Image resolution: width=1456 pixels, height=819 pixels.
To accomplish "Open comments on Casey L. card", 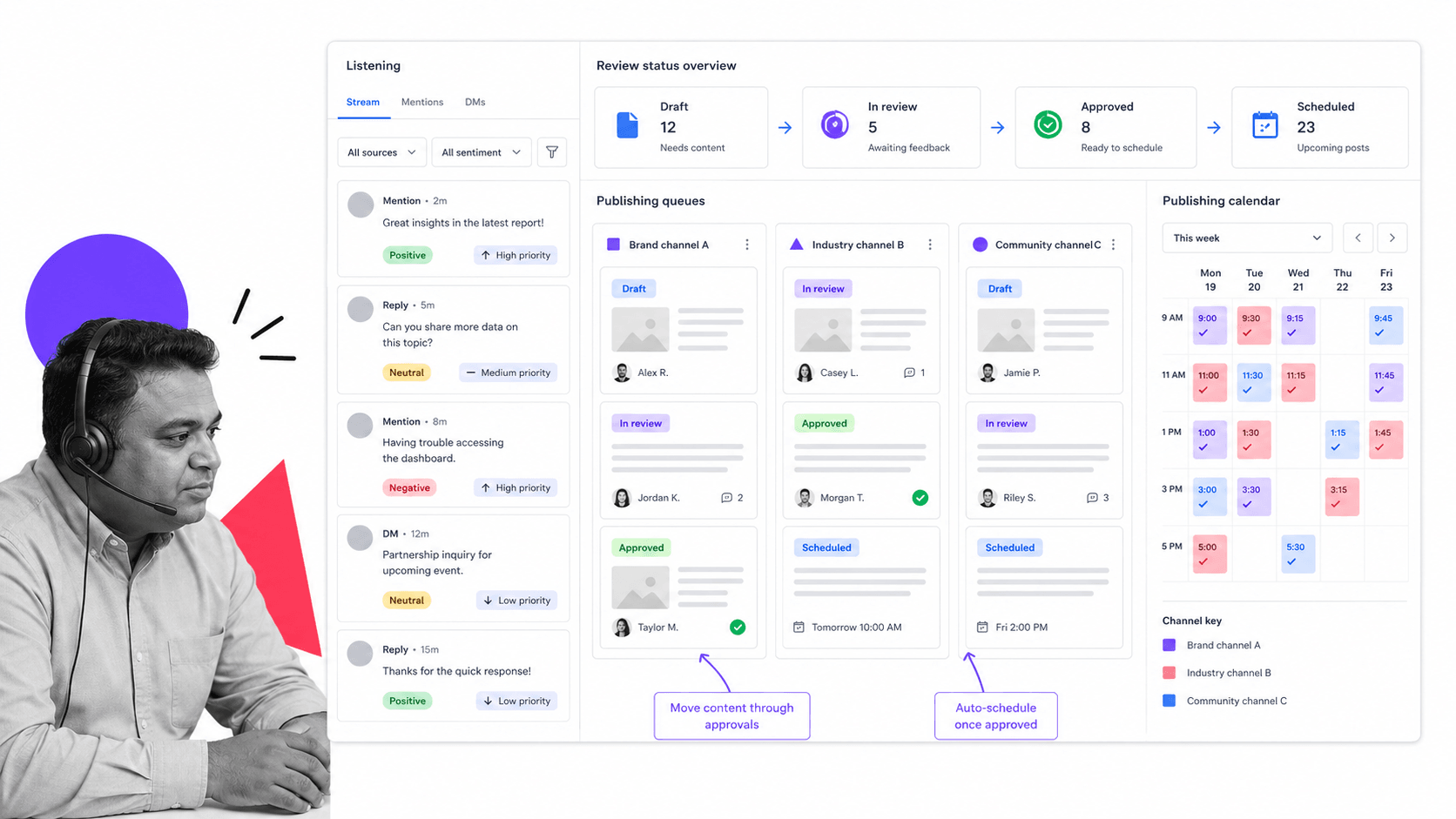I will (x=914, y=373).
